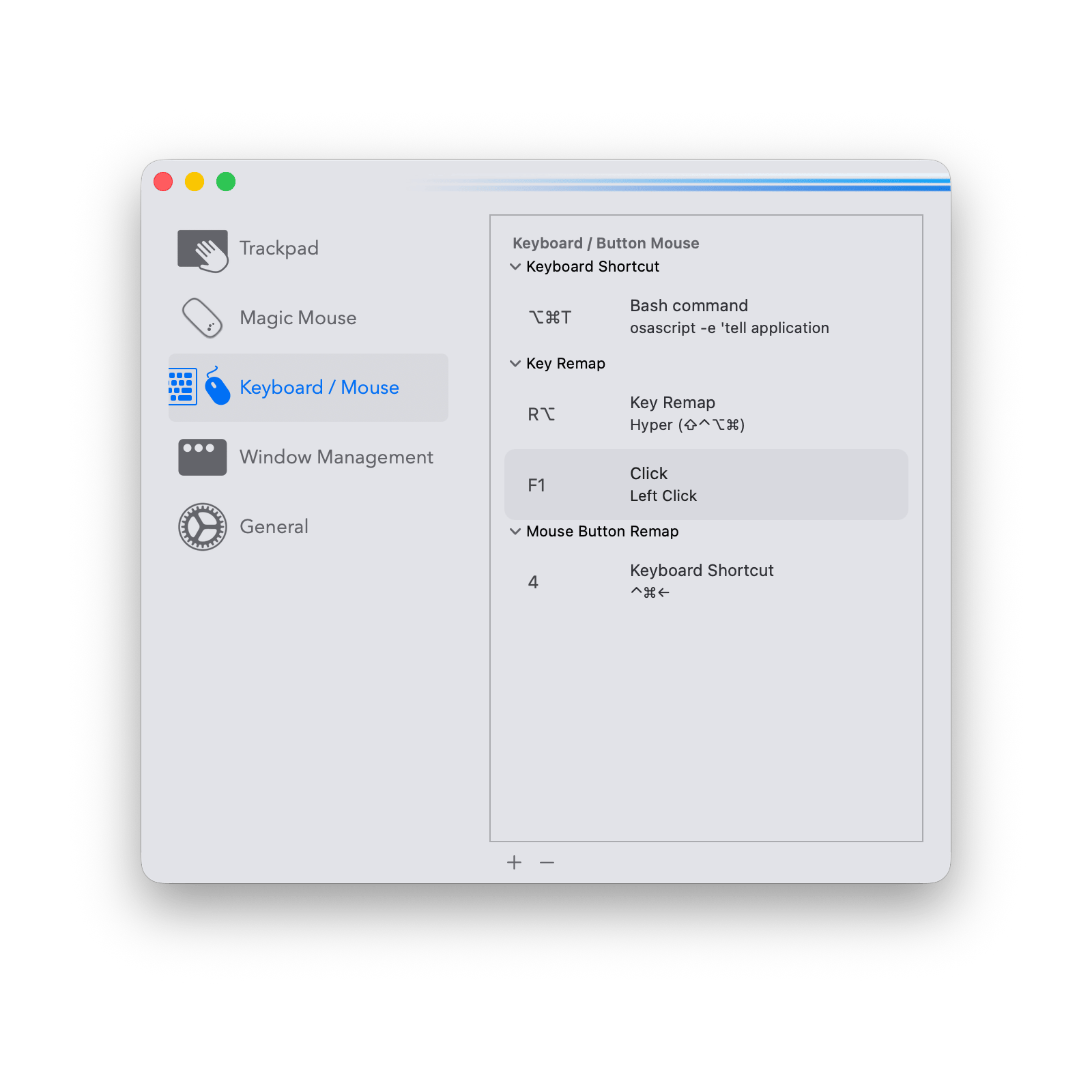1092x1092 pixels.
Task: Click the Magic Mouse icon
Action: pos(202,318)
